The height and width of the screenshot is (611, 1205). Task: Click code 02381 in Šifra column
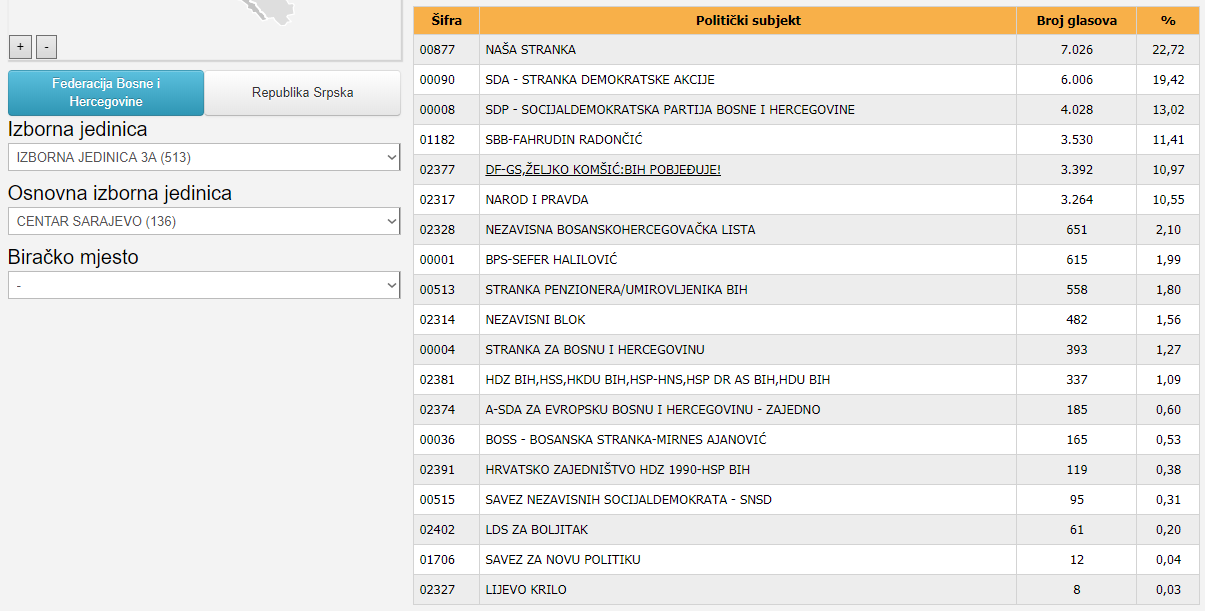[436, 380]
